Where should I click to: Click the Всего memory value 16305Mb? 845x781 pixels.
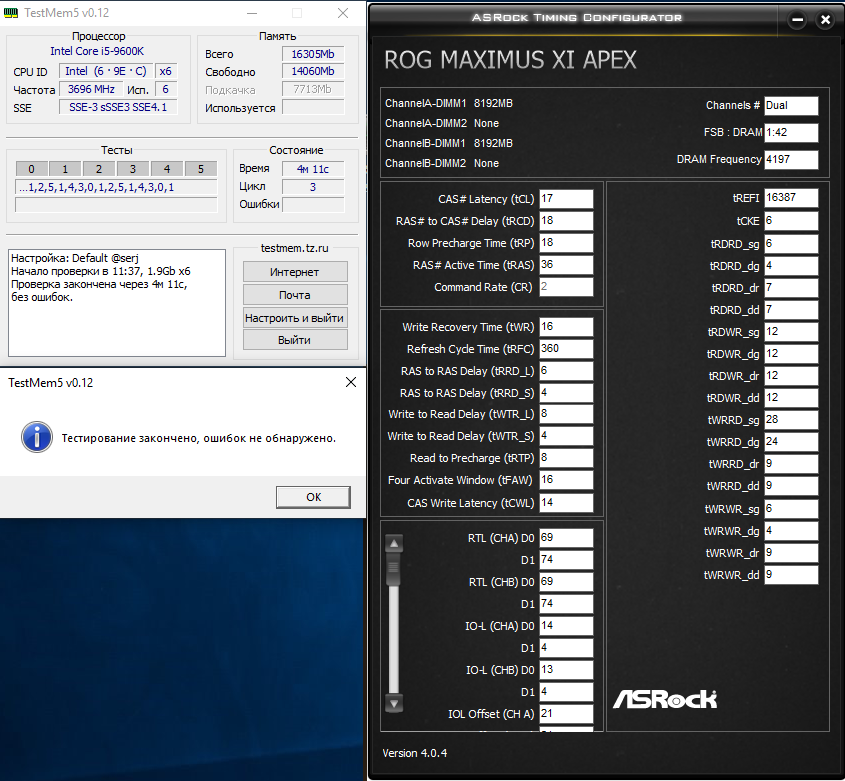313,54
